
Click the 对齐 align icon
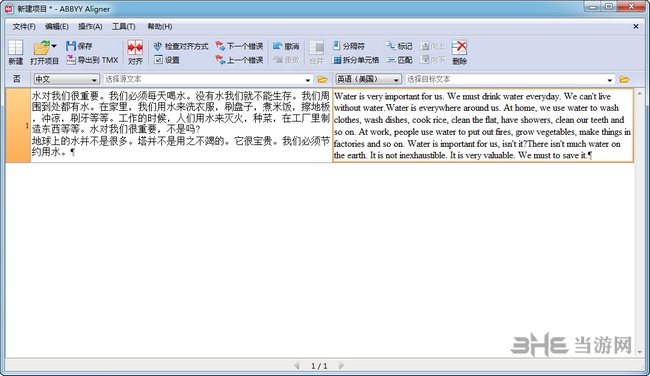click(x=135, y=48)
